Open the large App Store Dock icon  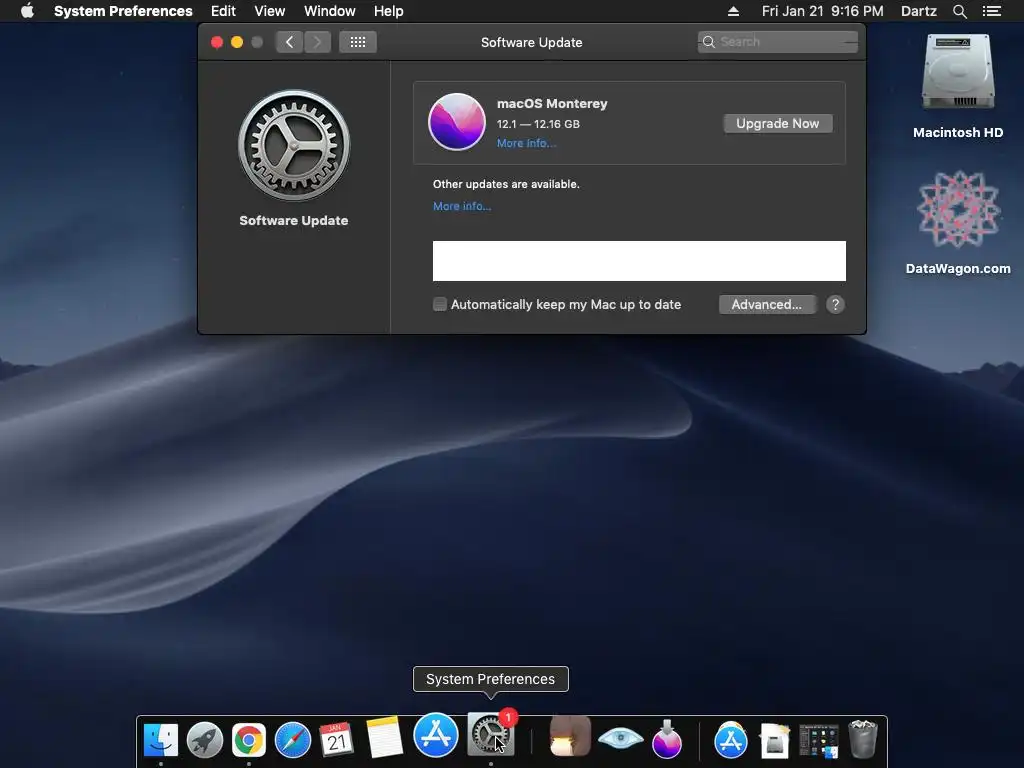[x=436, y=735]
